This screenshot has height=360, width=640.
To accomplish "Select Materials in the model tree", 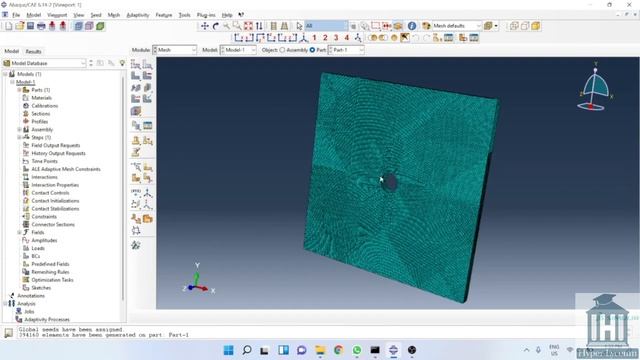I will 42,98.
